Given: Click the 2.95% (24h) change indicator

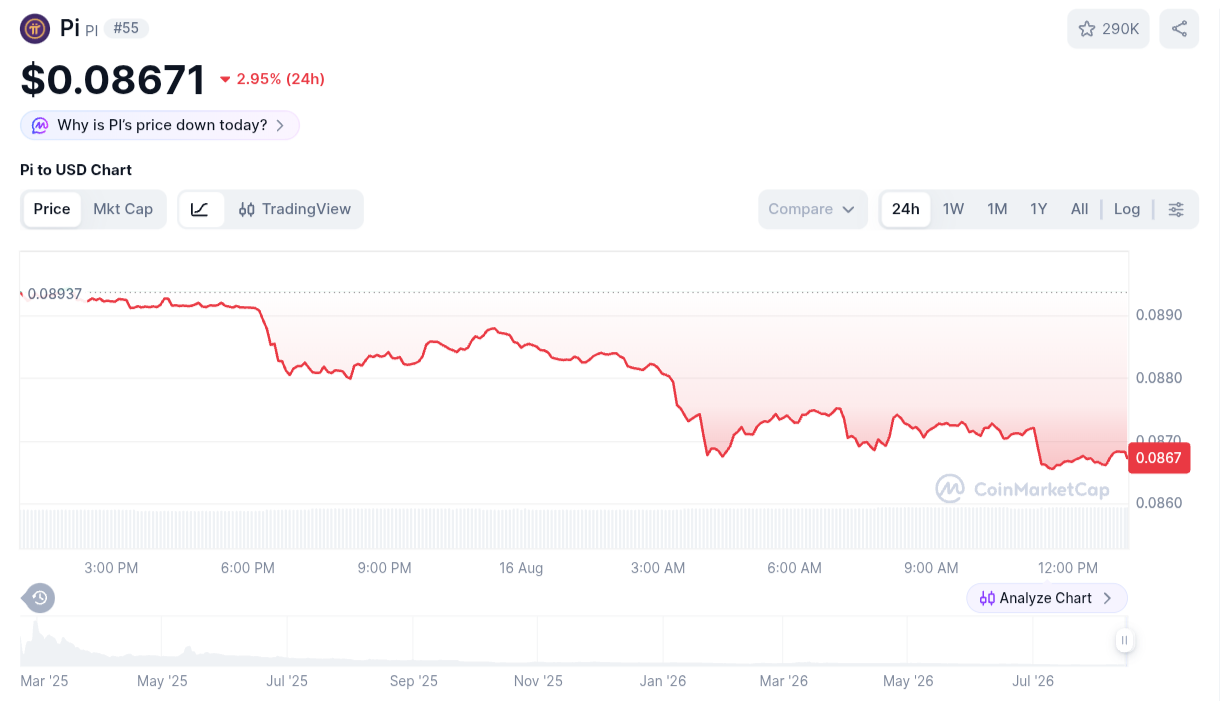Looking at the screenshot, I should pos(272,79).
